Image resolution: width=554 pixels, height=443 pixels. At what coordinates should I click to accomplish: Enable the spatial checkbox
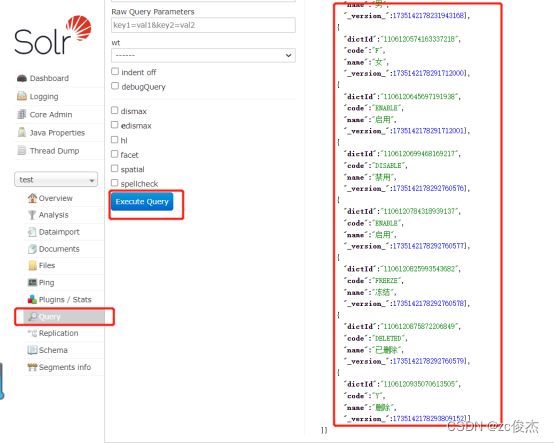click(x=114, y=169)
